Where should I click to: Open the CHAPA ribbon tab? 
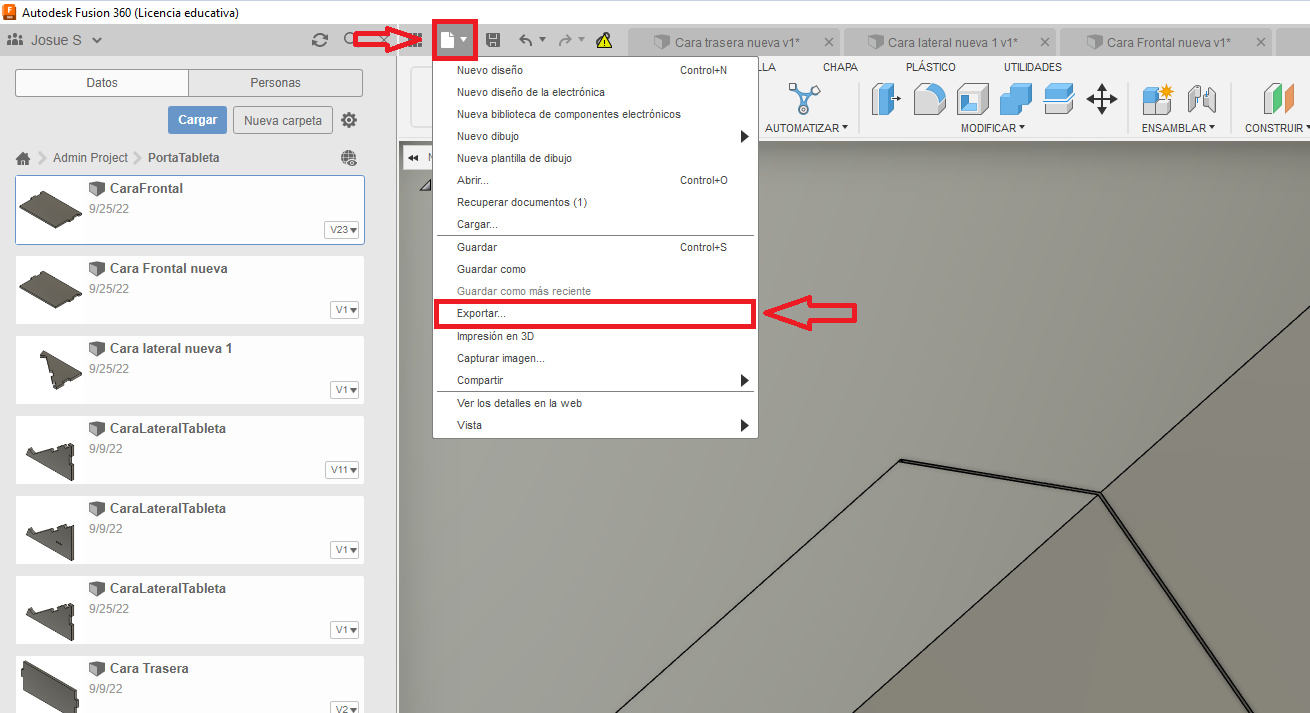click(840, 67)
